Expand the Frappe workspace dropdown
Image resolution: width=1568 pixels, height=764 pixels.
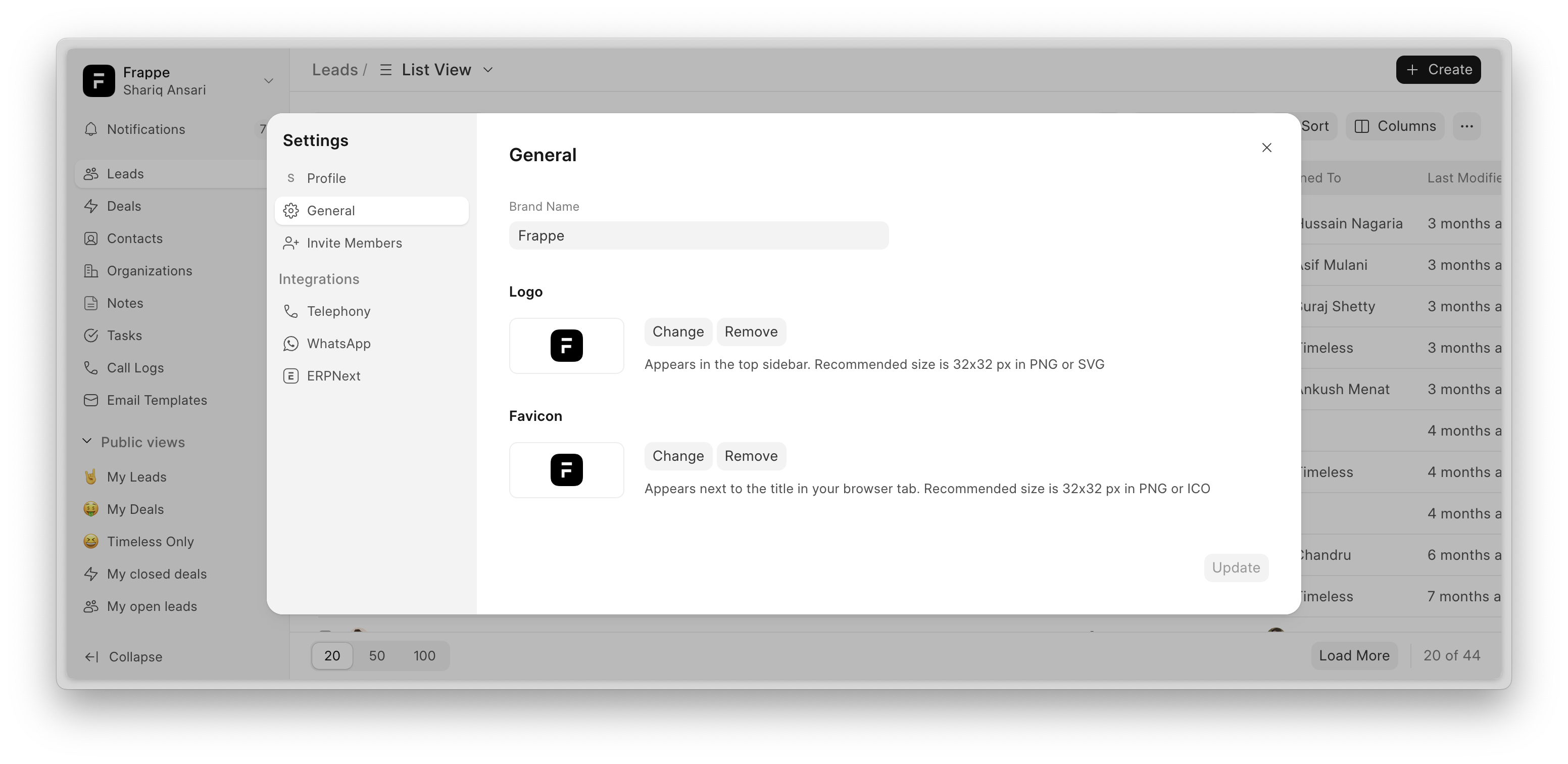coord(268,81)
